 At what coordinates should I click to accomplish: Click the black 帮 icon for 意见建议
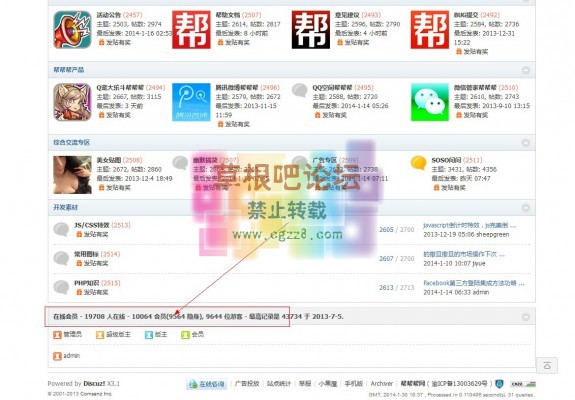tap(311, 30)
